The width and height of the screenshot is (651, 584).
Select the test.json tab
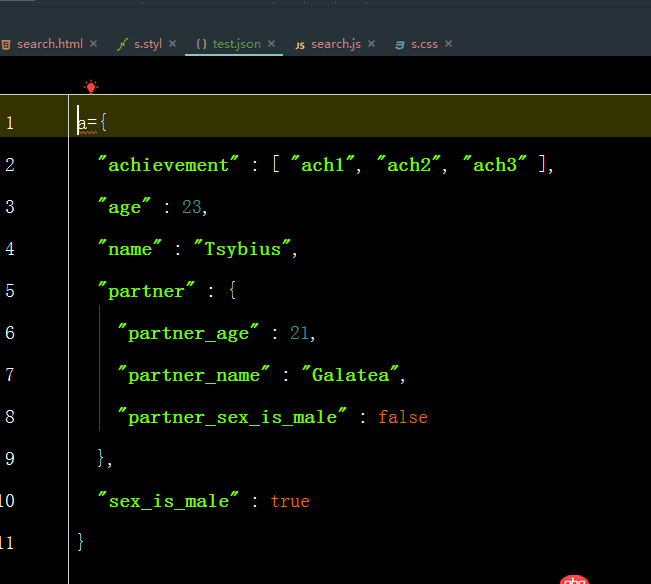click(x=237, y=44)
